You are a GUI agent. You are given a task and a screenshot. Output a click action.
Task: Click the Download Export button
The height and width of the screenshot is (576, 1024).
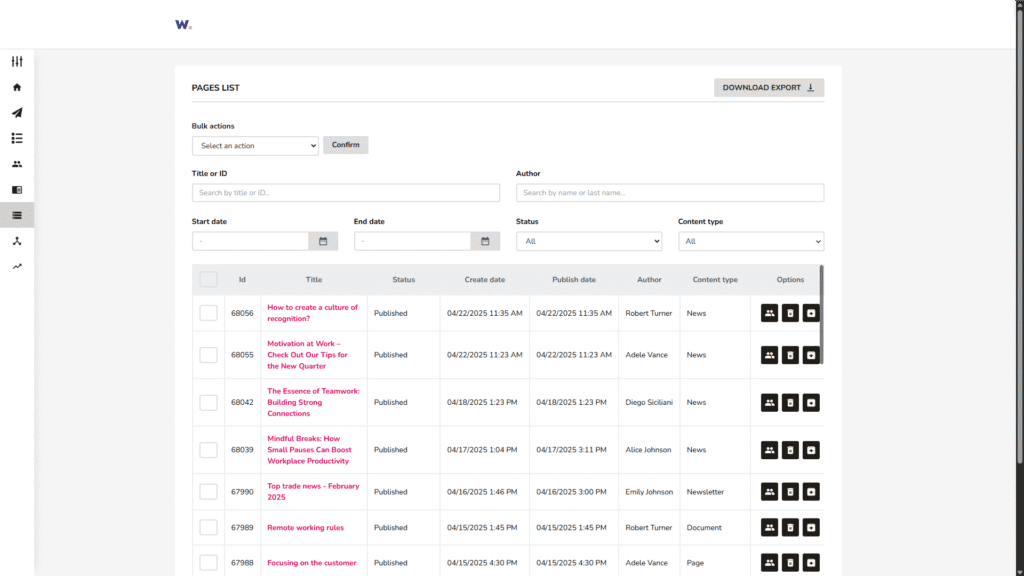[769, 88]
